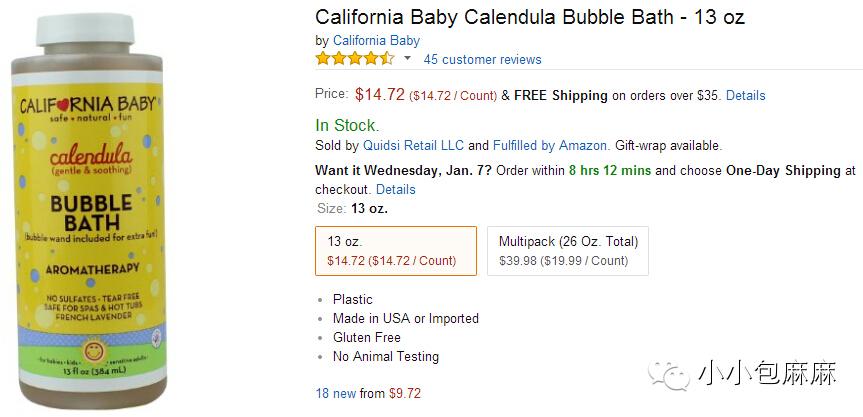This screenshot has width=863, height=417.
Task: Open Details link after the word checkout
Action: 395,189
